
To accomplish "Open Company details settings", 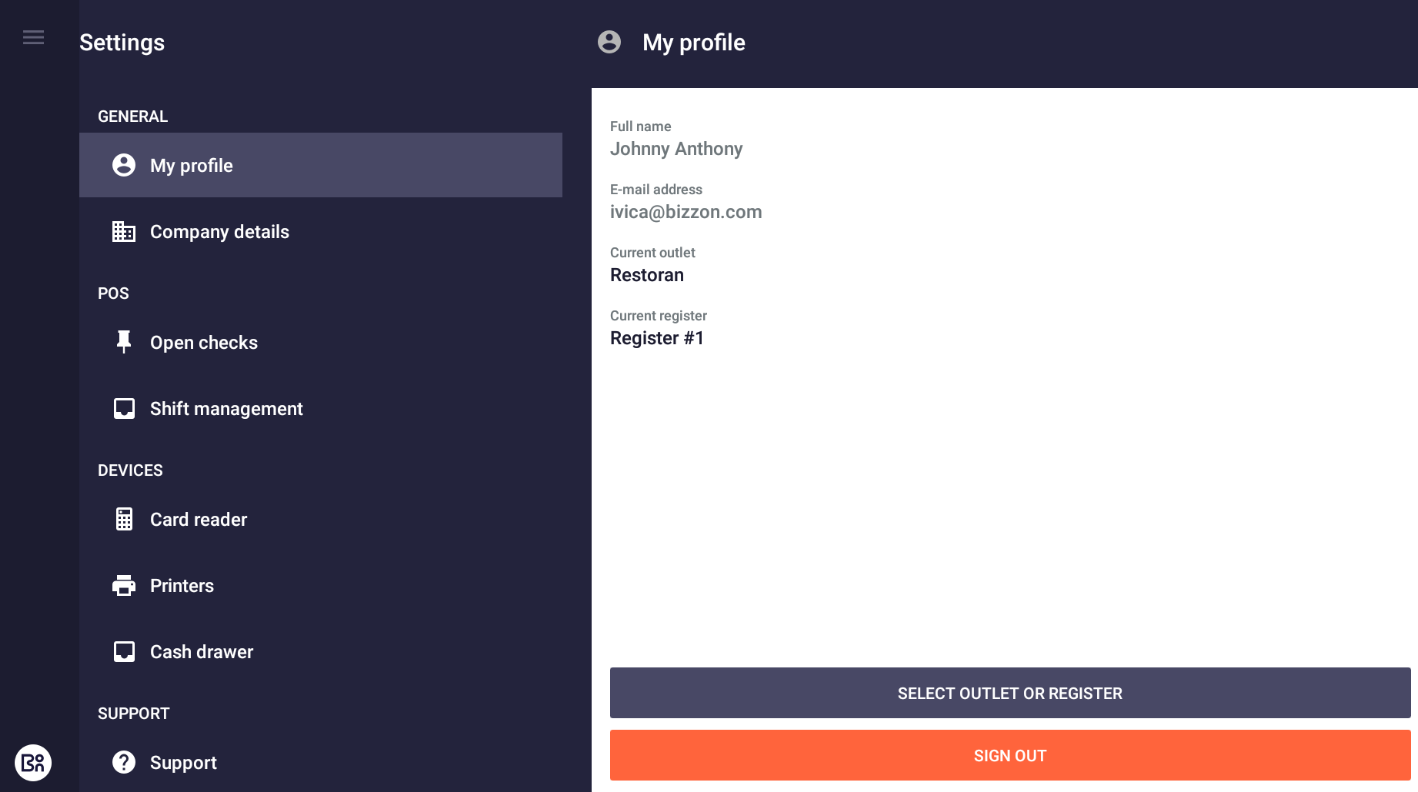I will click(x=320, y=232).
